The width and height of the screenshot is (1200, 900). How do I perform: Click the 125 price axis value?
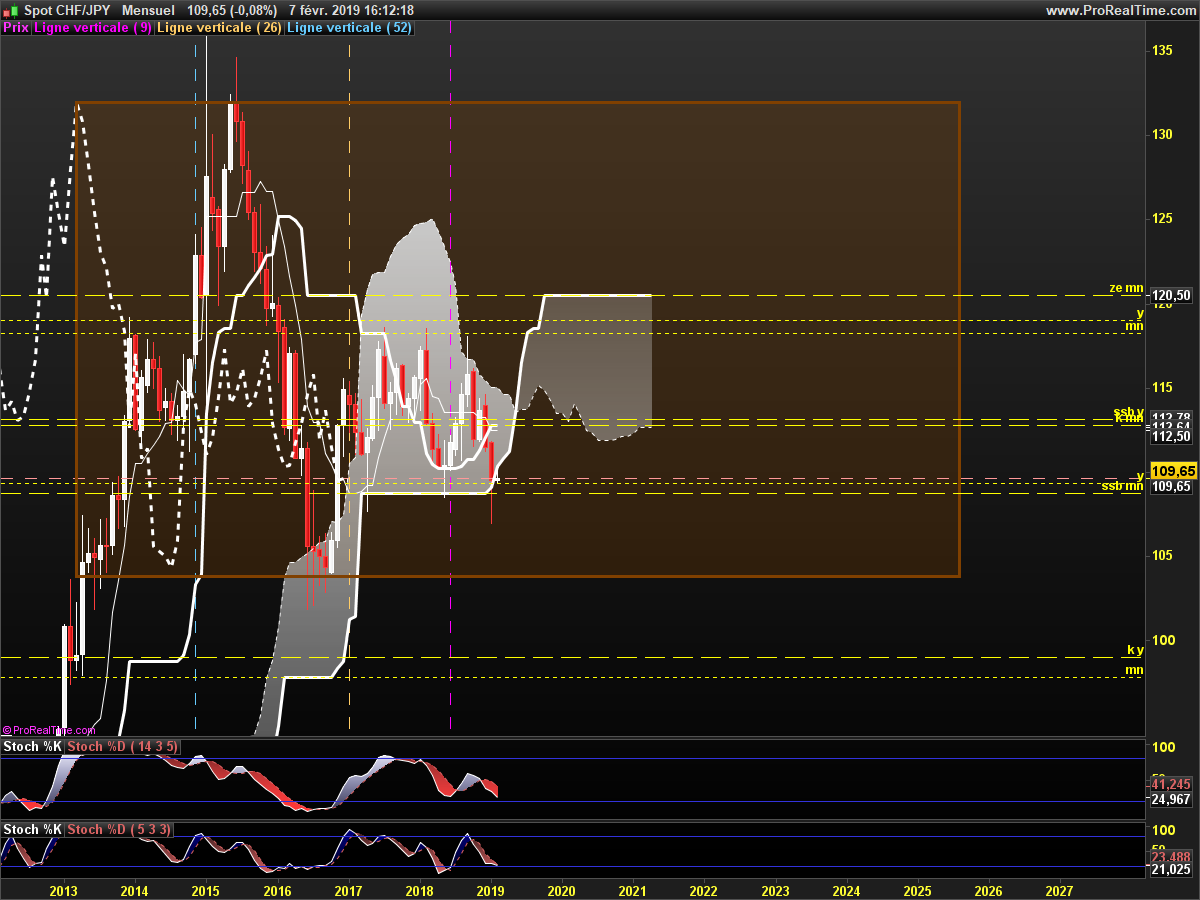point(1162,218)
